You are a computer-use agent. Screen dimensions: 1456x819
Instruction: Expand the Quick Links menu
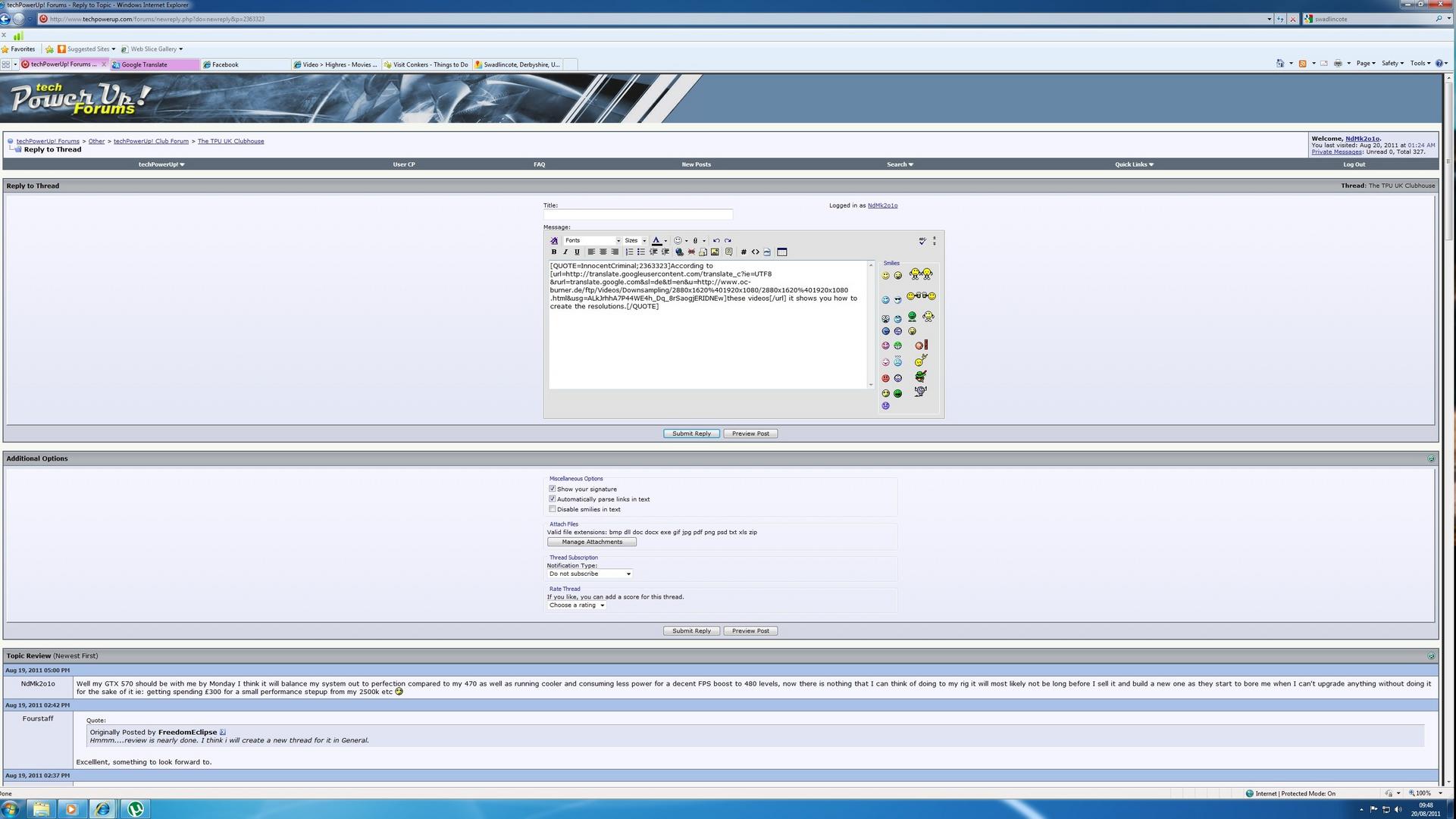(1134, 164)
